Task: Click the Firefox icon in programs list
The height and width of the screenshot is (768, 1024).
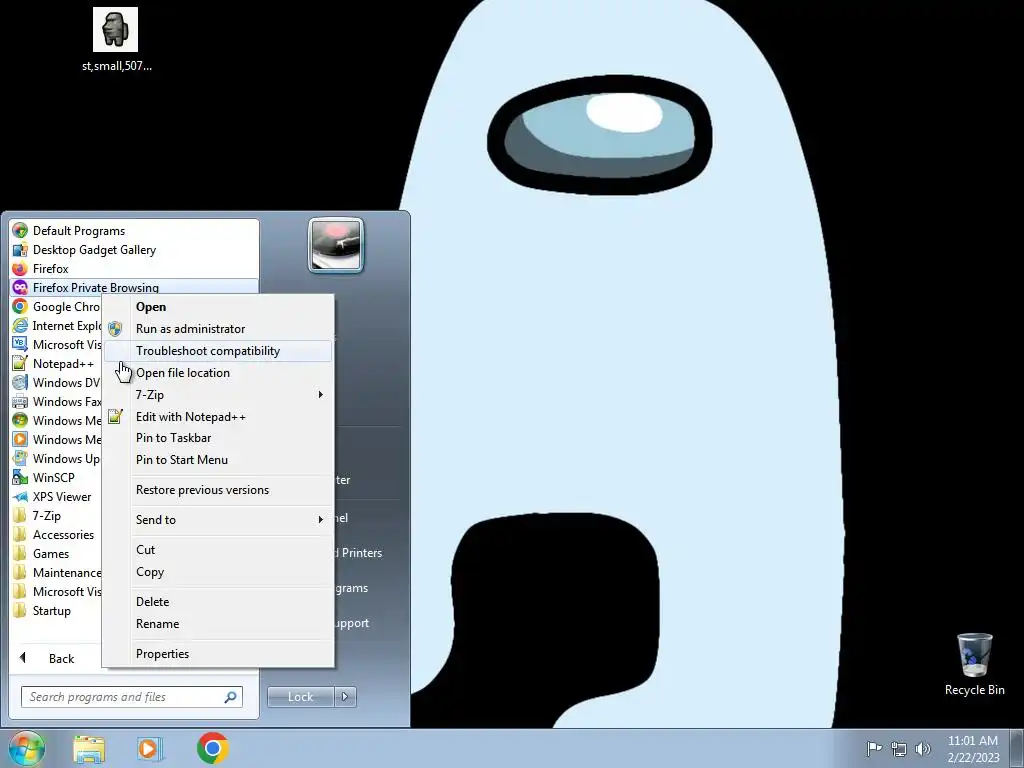Action: point(20,268)
